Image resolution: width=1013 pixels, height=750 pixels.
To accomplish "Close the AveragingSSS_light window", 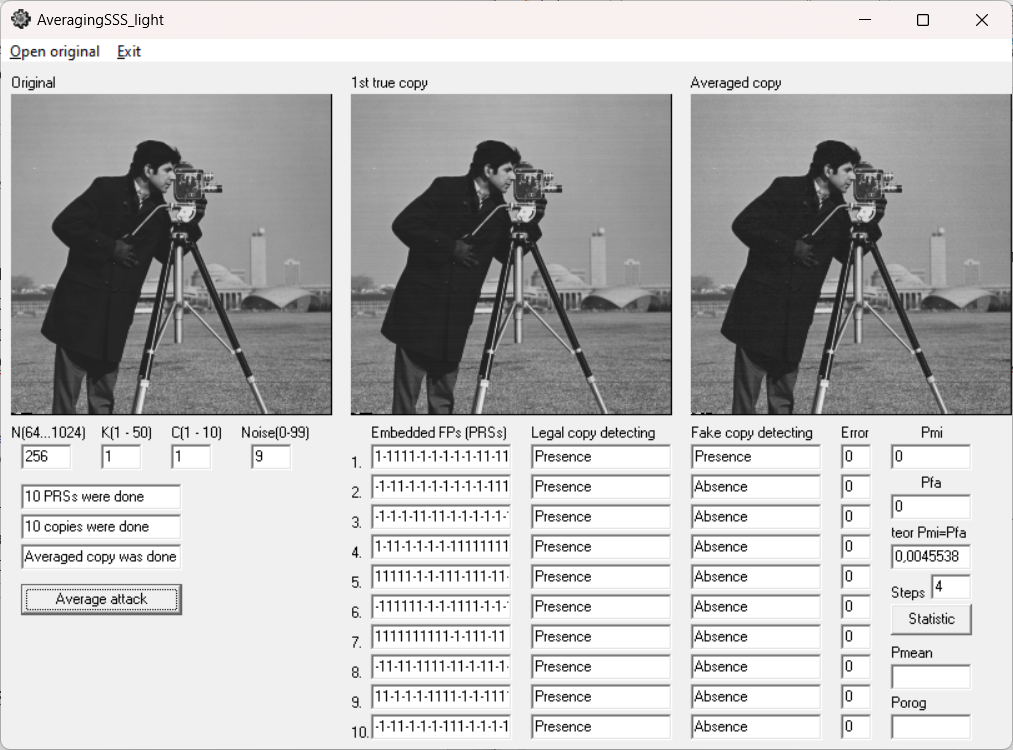I will point(982,20).
